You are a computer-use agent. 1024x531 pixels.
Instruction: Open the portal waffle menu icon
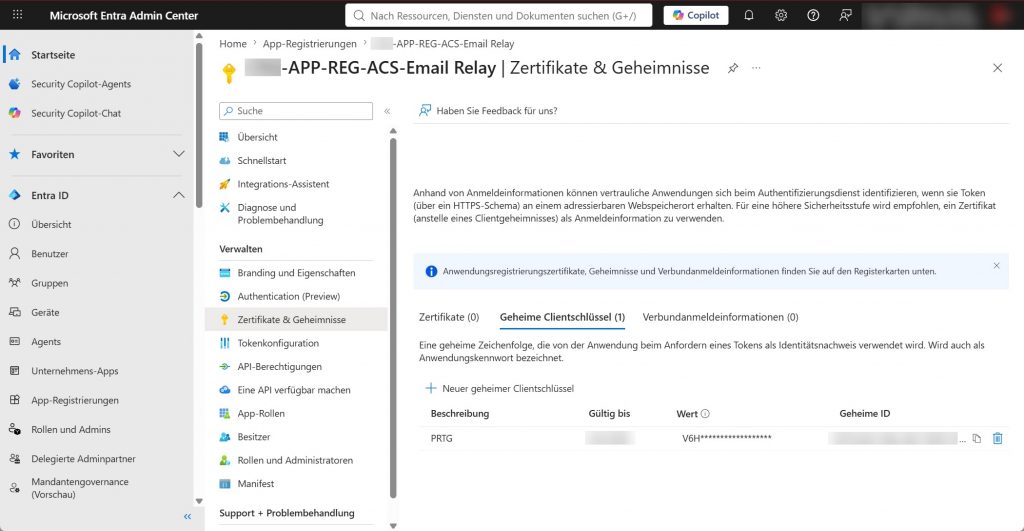pos(18,14)
